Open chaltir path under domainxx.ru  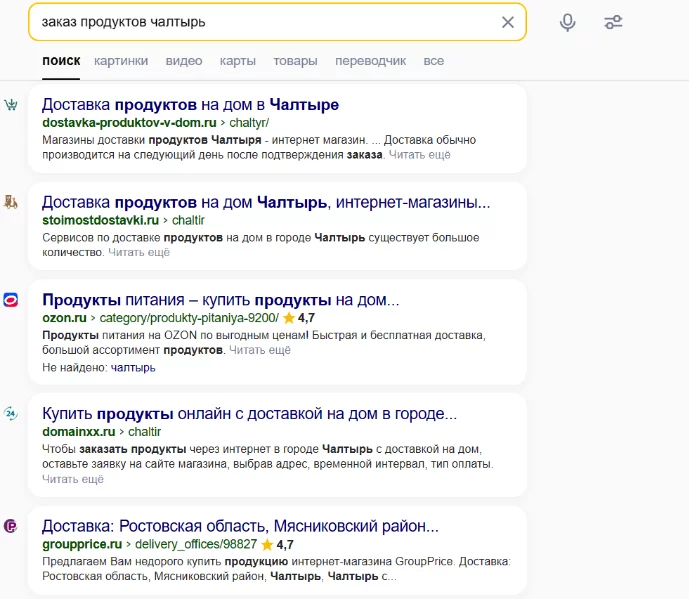(145, 432)
